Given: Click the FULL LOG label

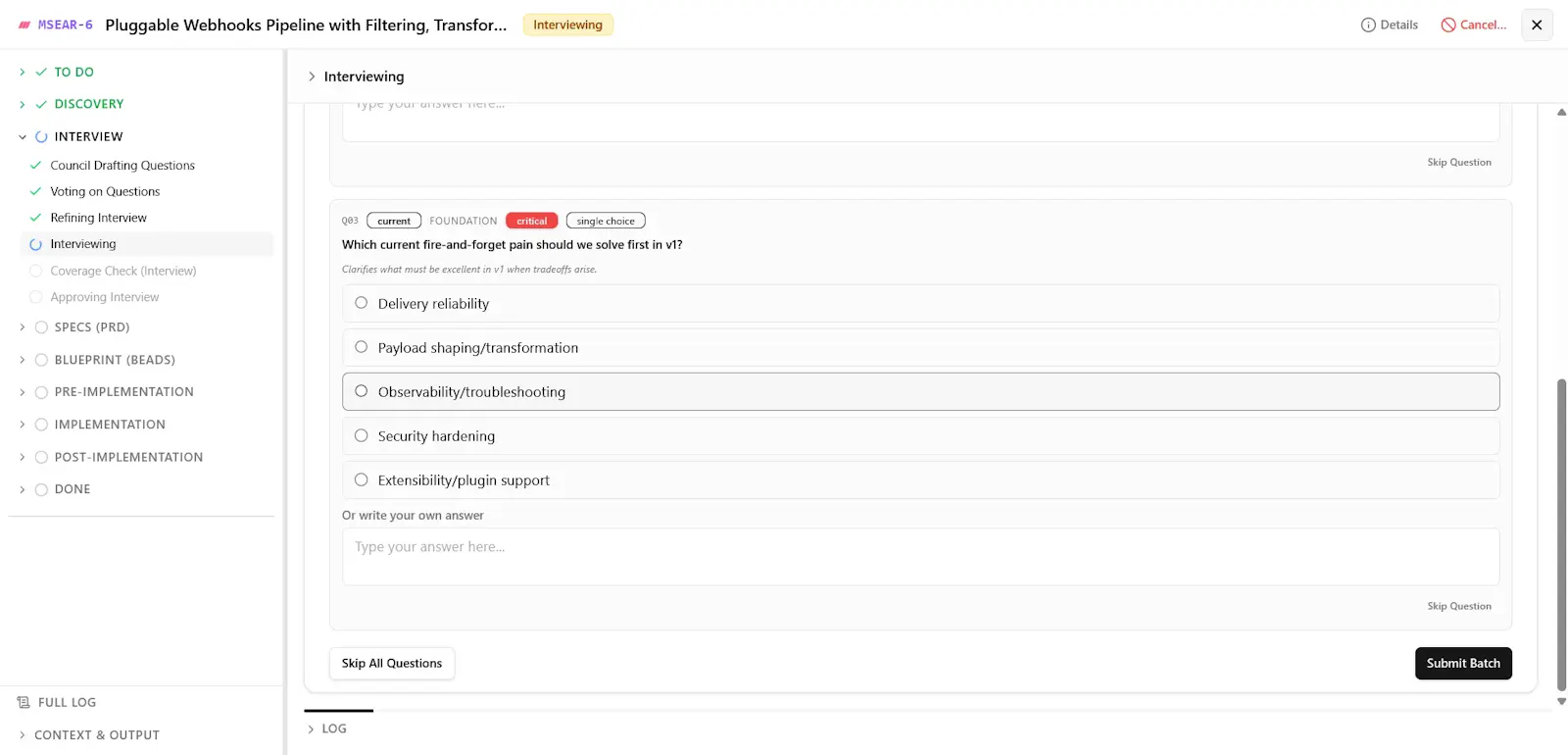Looking at the screenshot, I should tap(67, 703).
